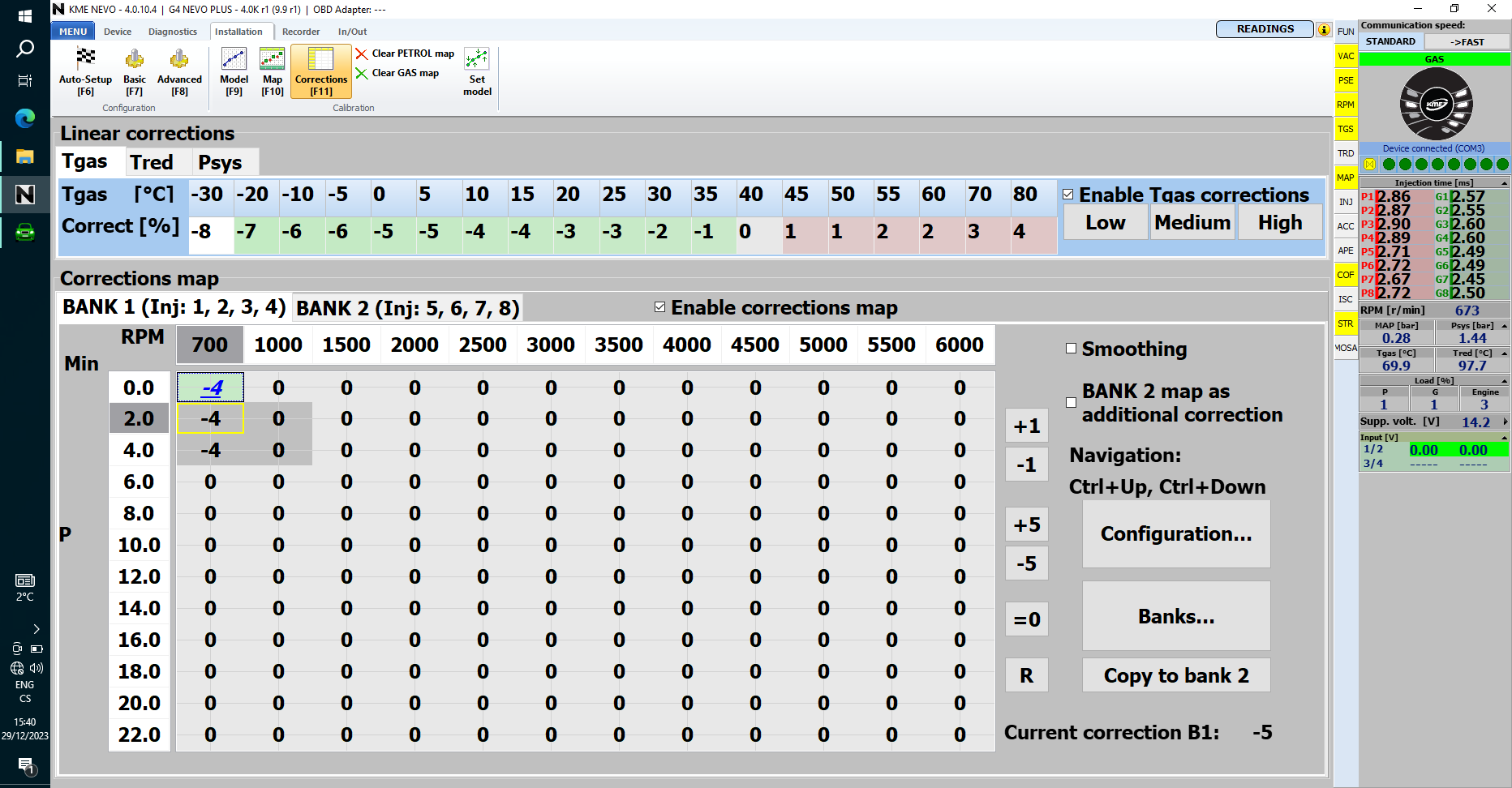The width and height of the screenshot is (1512, 788).
Task: Expand the Injection time panel arrow
Action: point(1505,183)
